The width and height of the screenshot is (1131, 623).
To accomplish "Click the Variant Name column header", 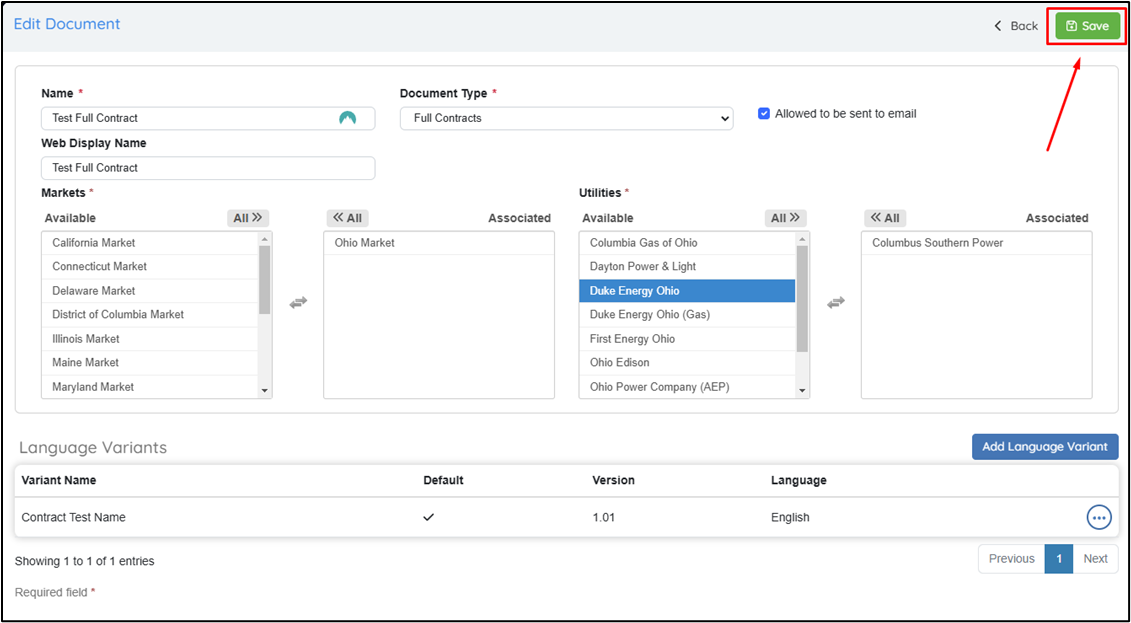I will pos(58,480).
